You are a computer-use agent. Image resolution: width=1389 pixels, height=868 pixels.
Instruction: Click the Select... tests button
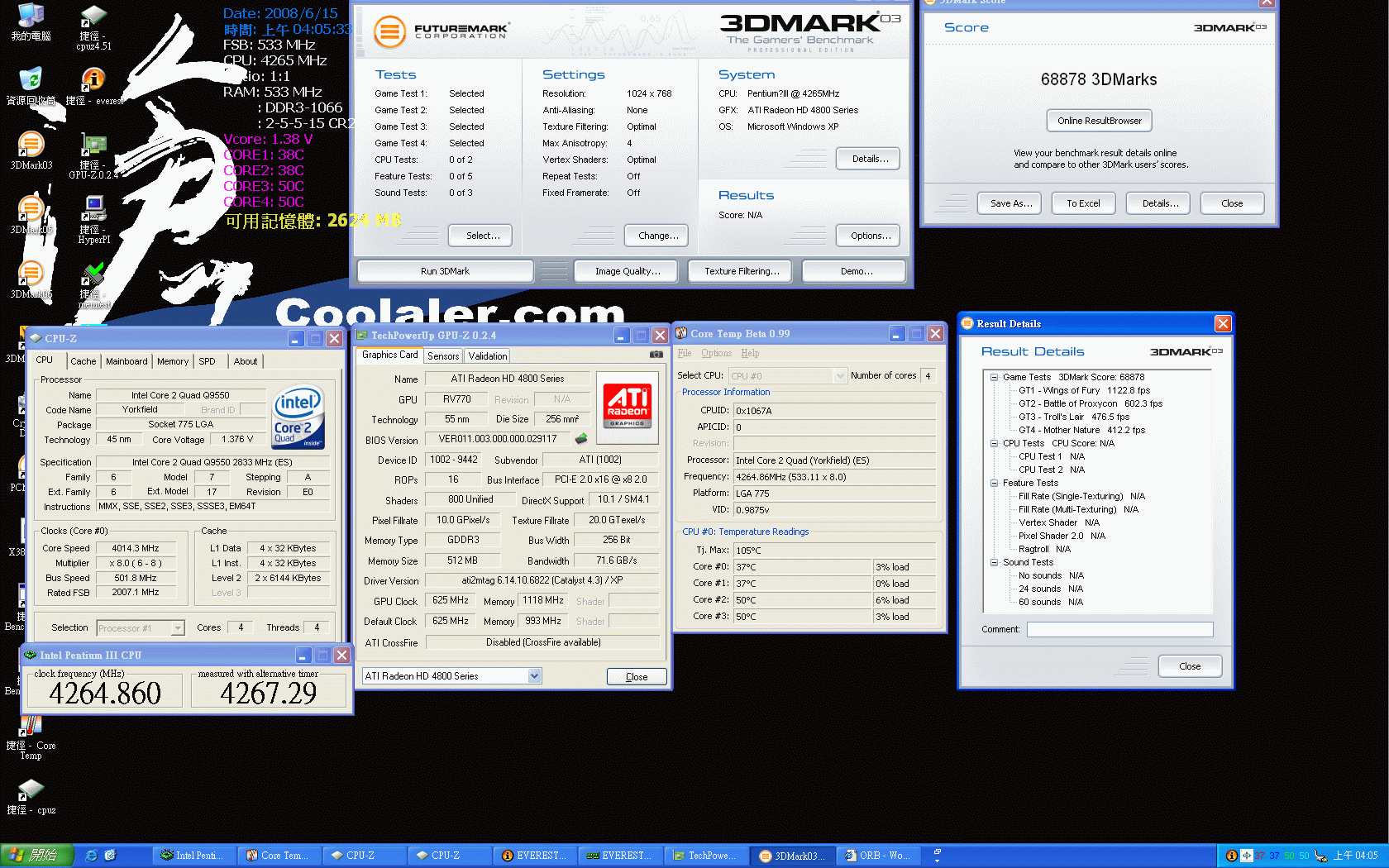480,236
